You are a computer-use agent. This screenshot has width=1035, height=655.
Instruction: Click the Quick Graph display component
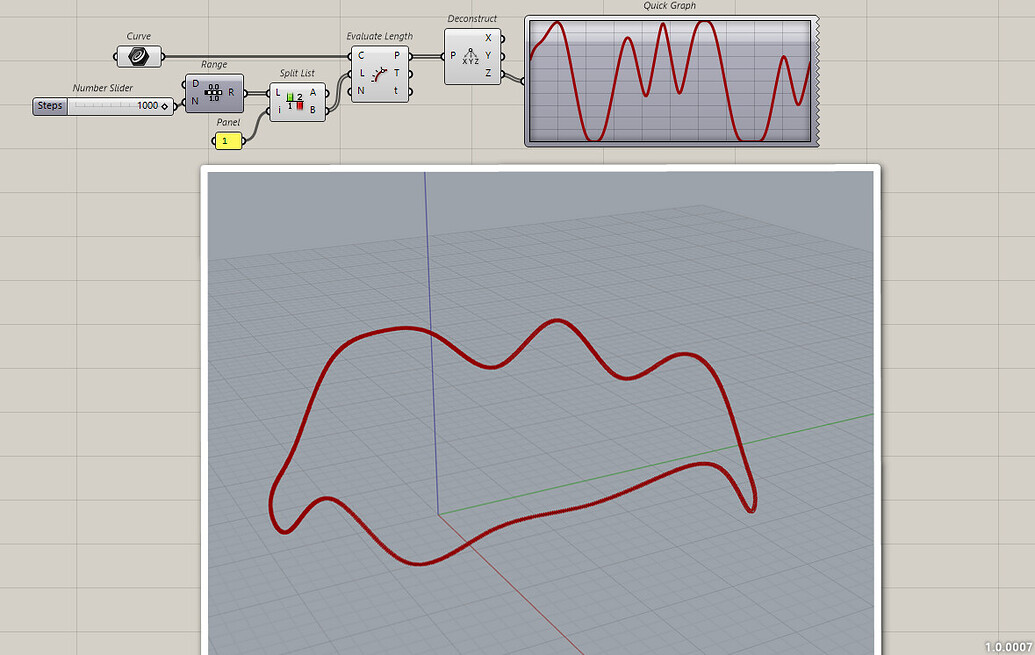coord(668,78)
